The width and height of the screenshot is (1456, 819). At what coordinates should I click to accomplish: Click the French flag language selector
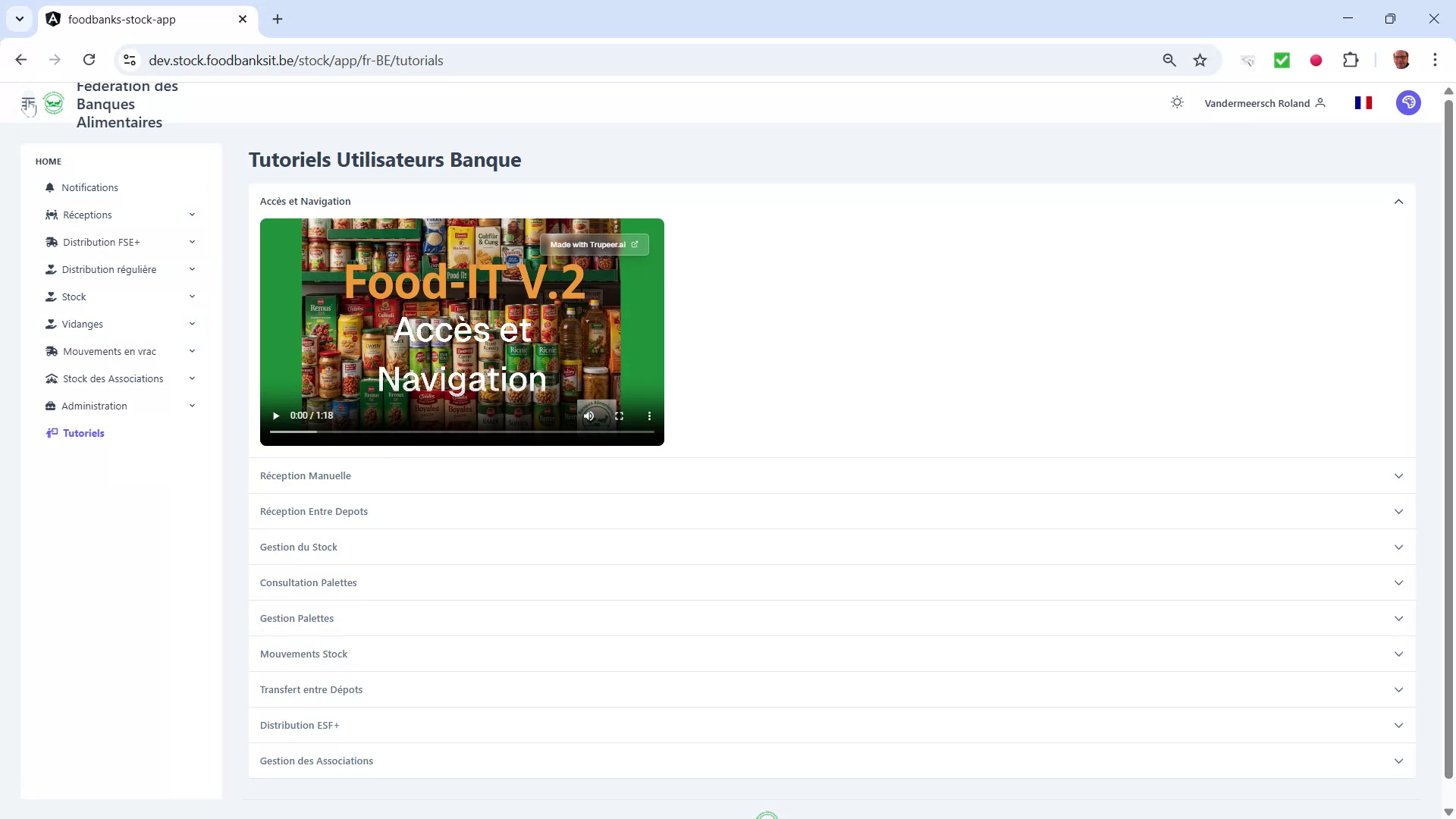pos(1363,102)
